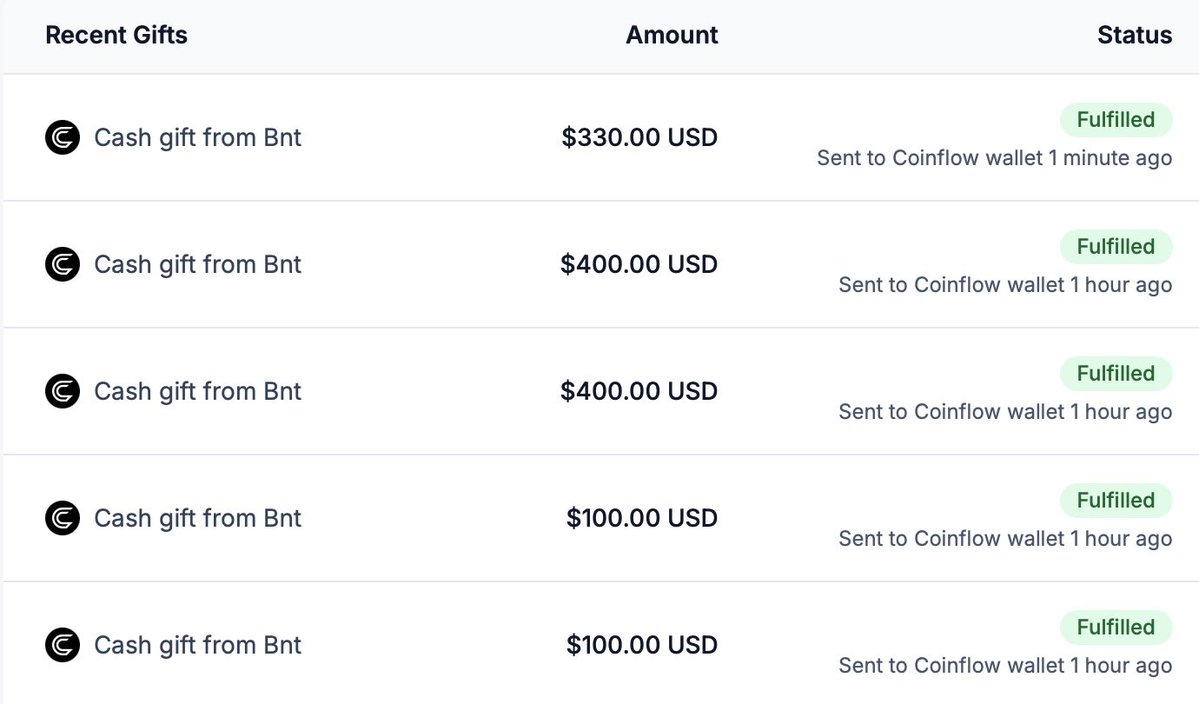Select the Recent Gifts column header
The image size is (1199, 704).
point(116,35)
